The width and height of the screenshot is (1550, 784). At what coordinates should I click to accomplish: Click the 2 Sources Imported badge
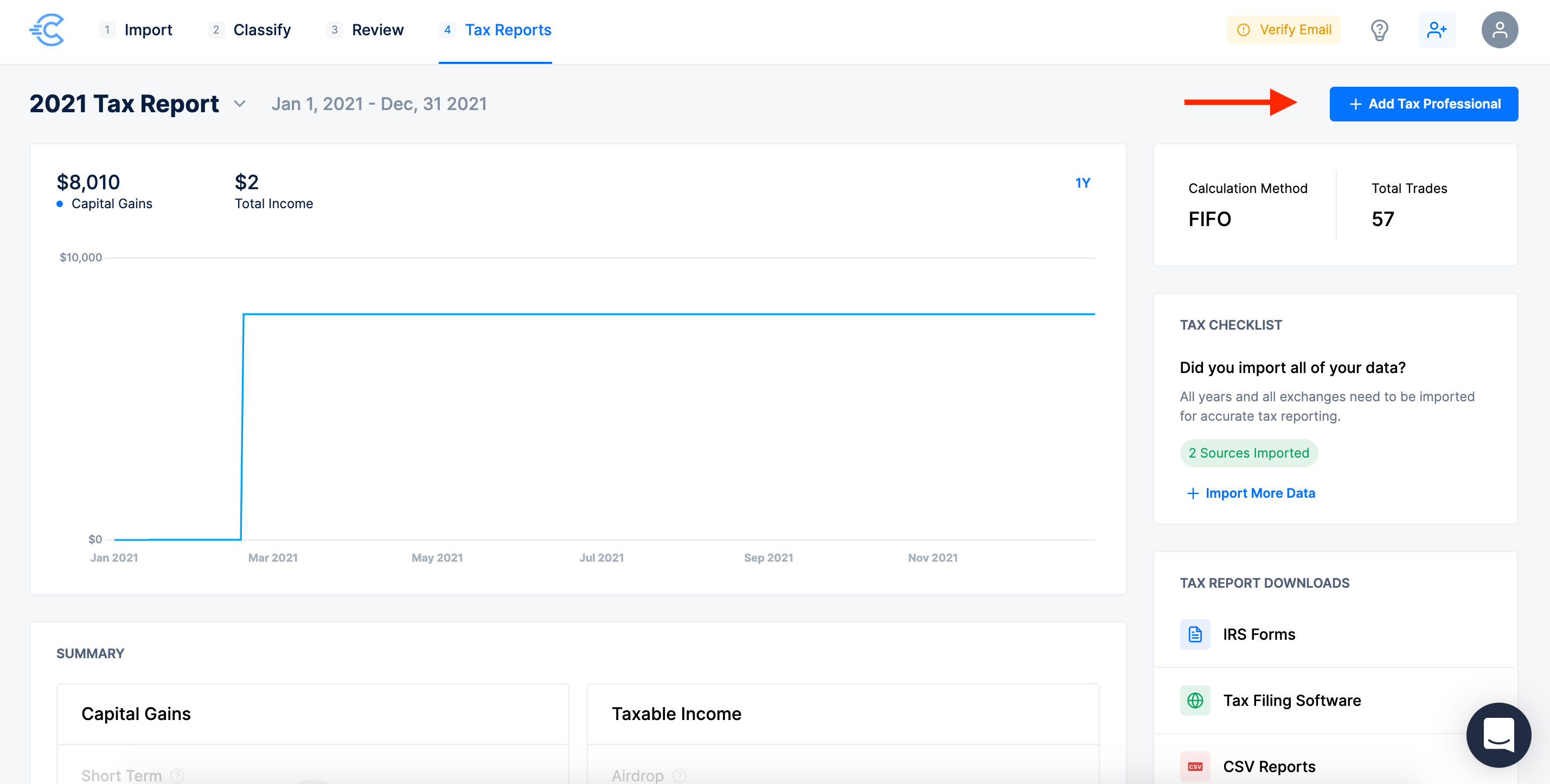tap(1248, 453)
